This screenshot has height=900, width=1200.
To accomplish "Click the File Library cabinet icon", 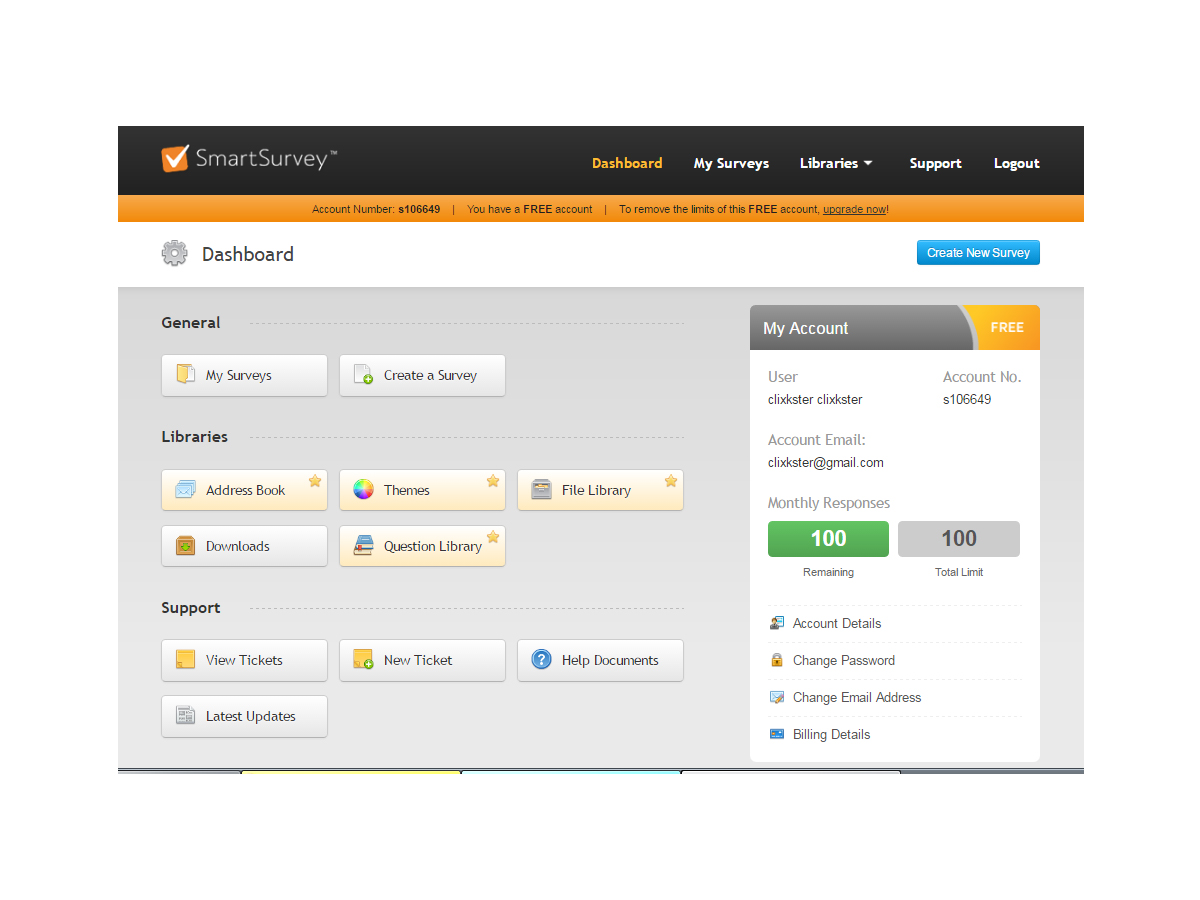I will [x=541, y=490].
